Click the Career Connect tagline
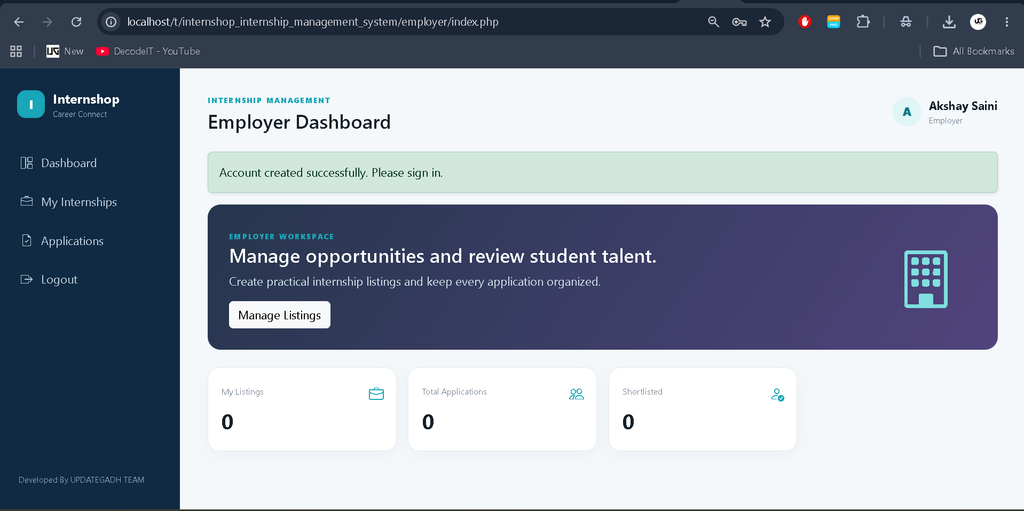This screenshot has width=1024, height=511. [x=80, y=114]
